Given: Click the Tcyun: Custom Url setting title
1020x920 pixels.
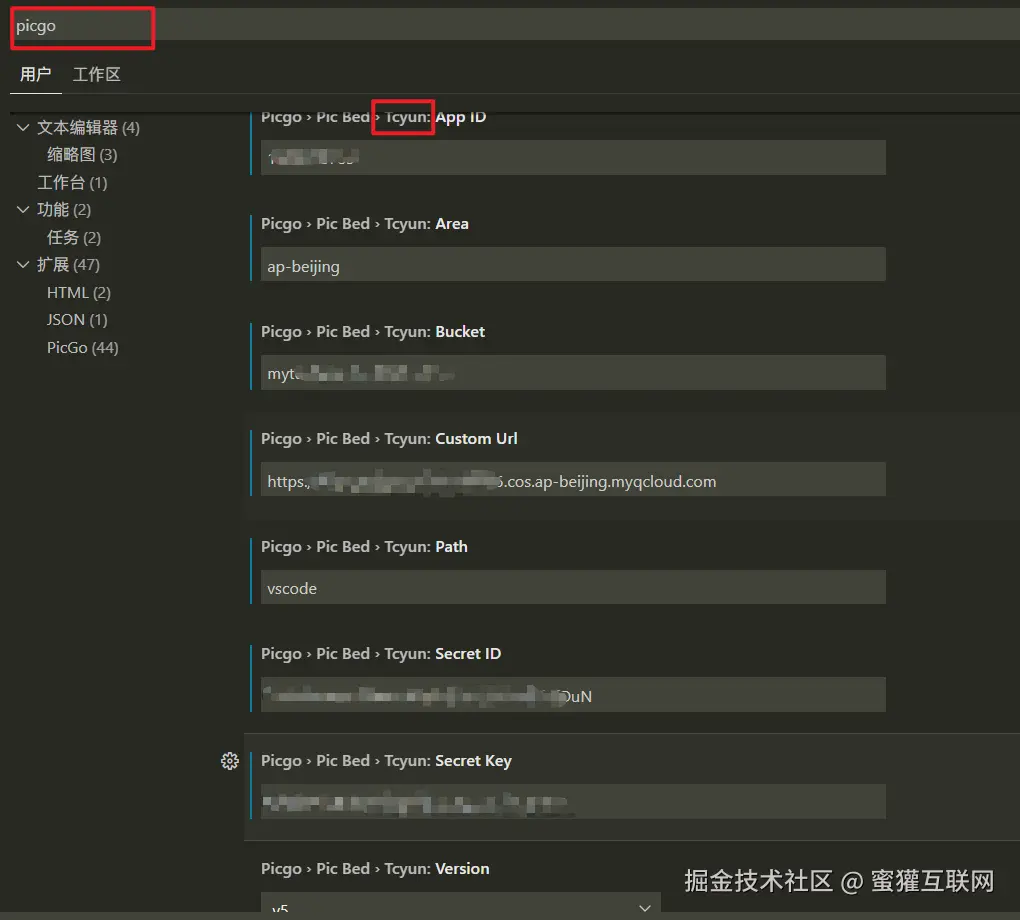Looking at the screenshot, I should coord(389,439).
